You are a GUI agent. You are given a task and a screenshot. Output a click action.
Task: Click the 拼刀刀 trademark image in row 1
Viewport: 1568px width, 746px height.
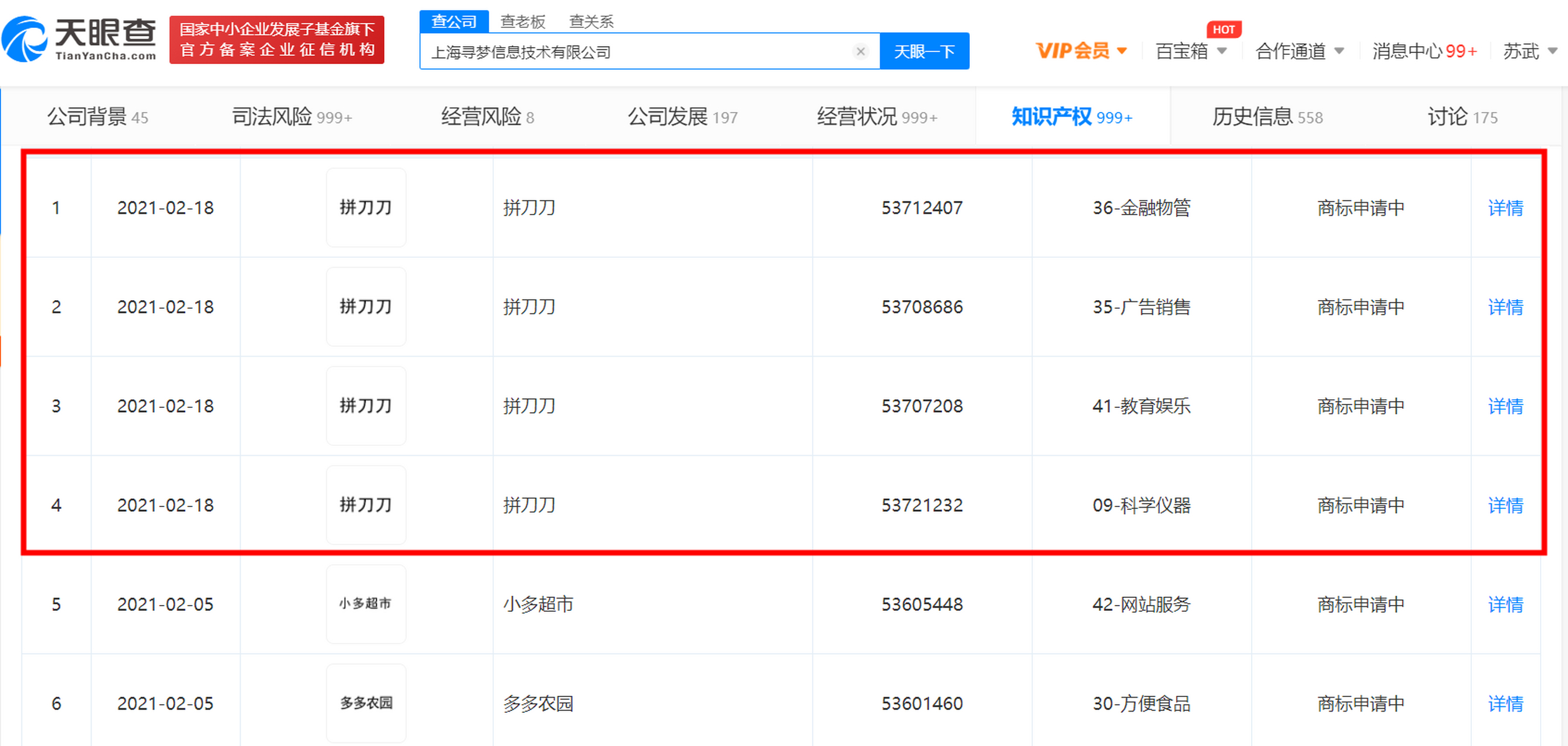coord(366,207)
